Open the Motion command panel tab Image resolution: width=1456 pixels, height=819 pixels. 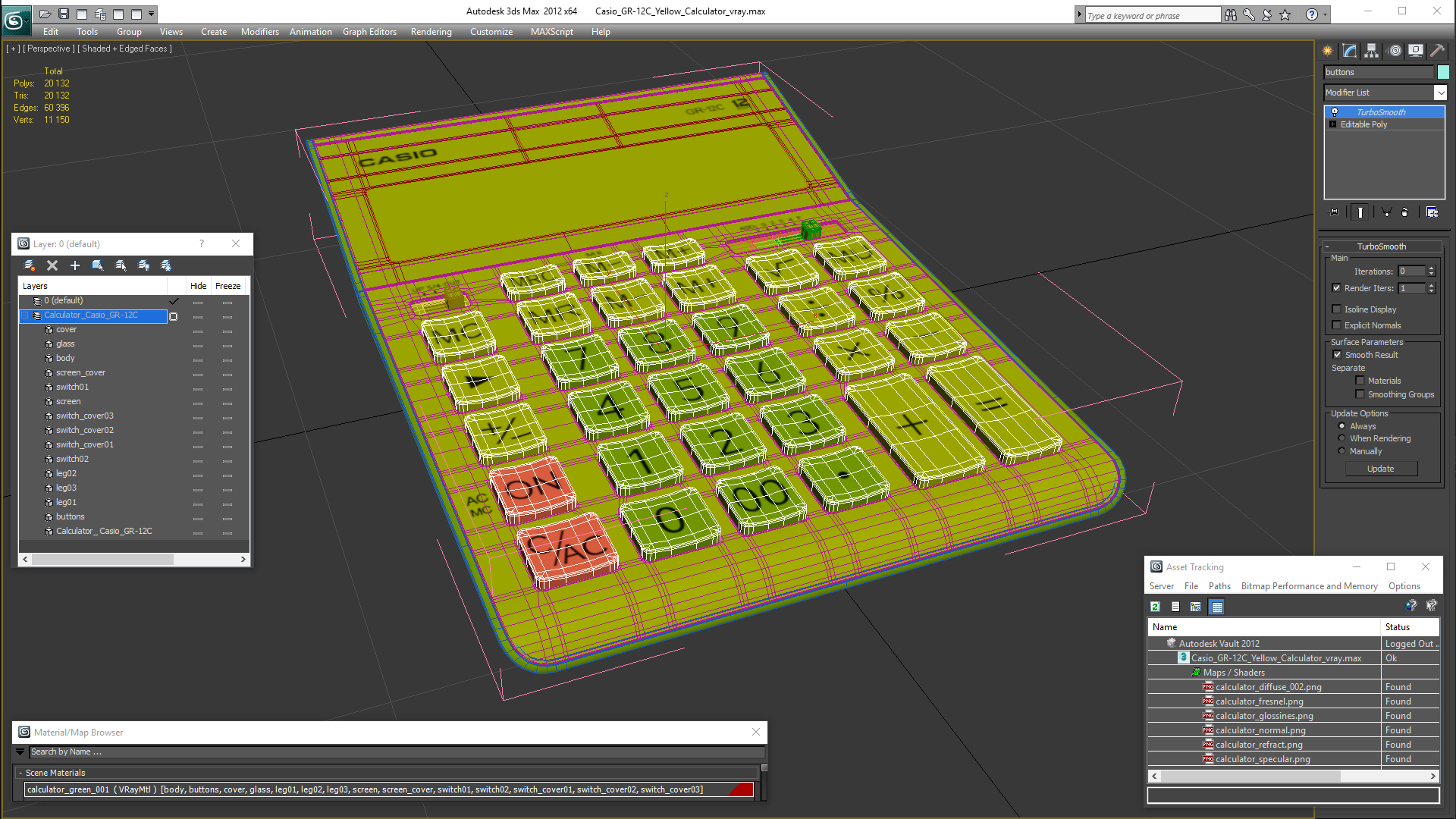(x=1395, y=51)
